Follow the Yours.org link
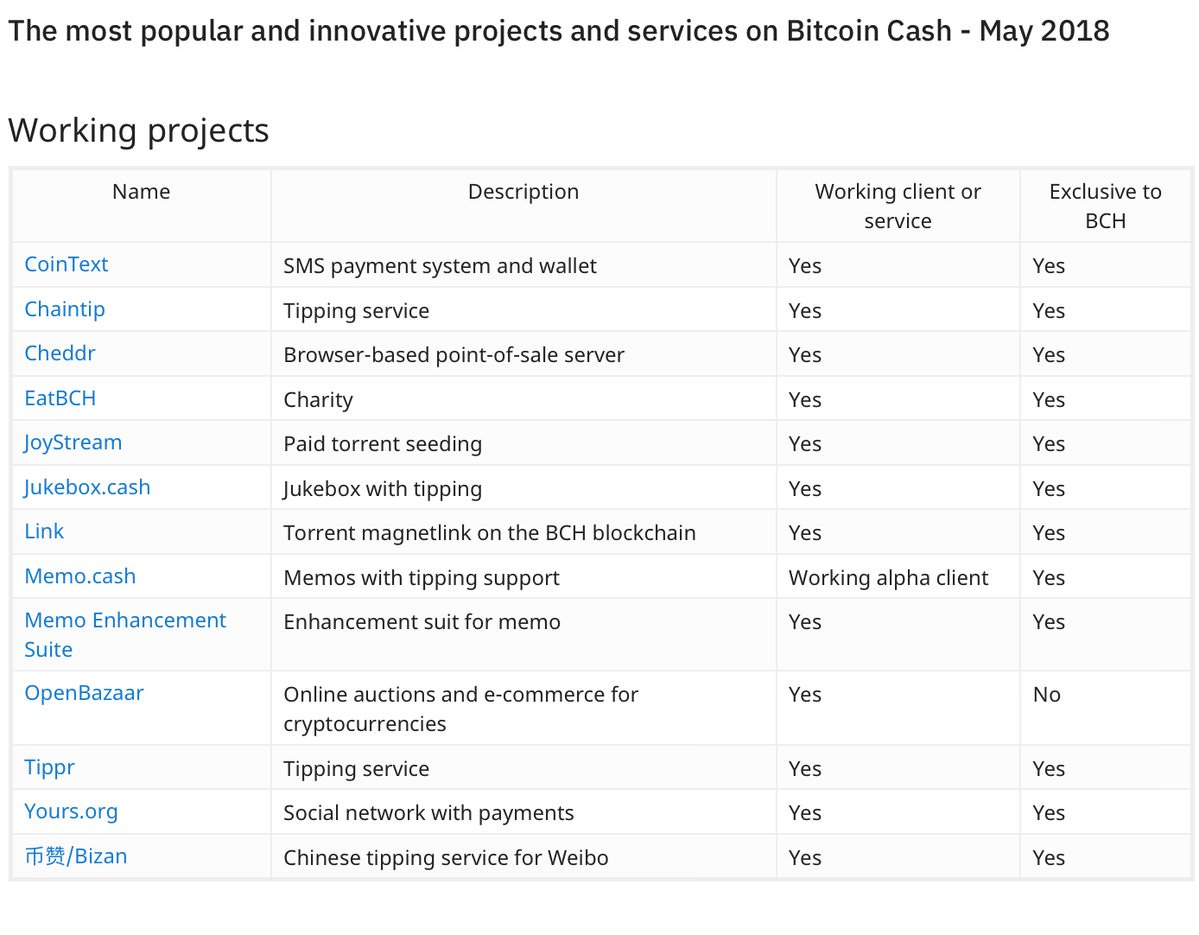The image size is (1199, 935). (x=71, y=812)
